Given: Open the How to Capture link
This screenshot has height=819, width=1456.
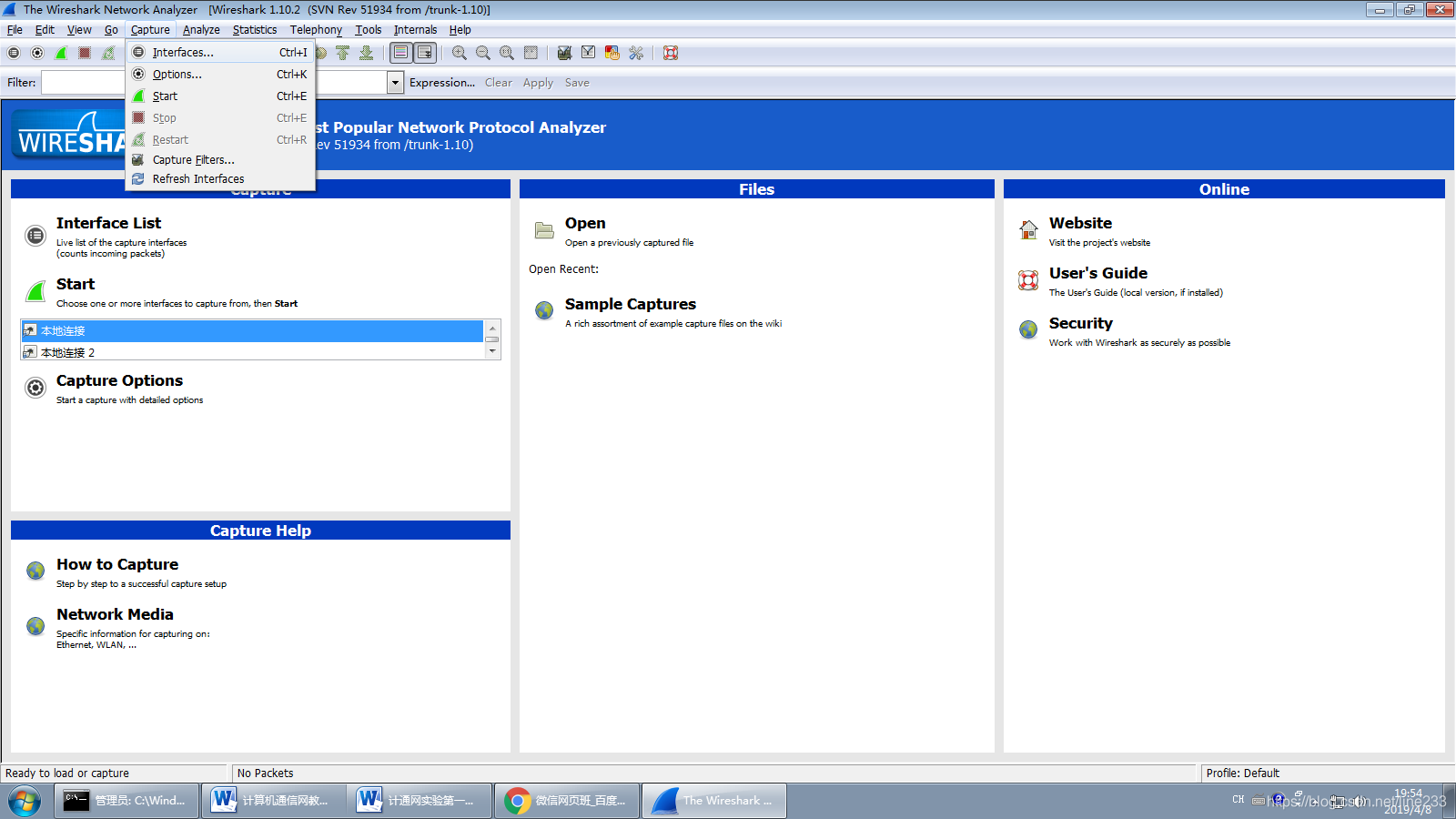Looking at the screenshot, I should (117, 564).
